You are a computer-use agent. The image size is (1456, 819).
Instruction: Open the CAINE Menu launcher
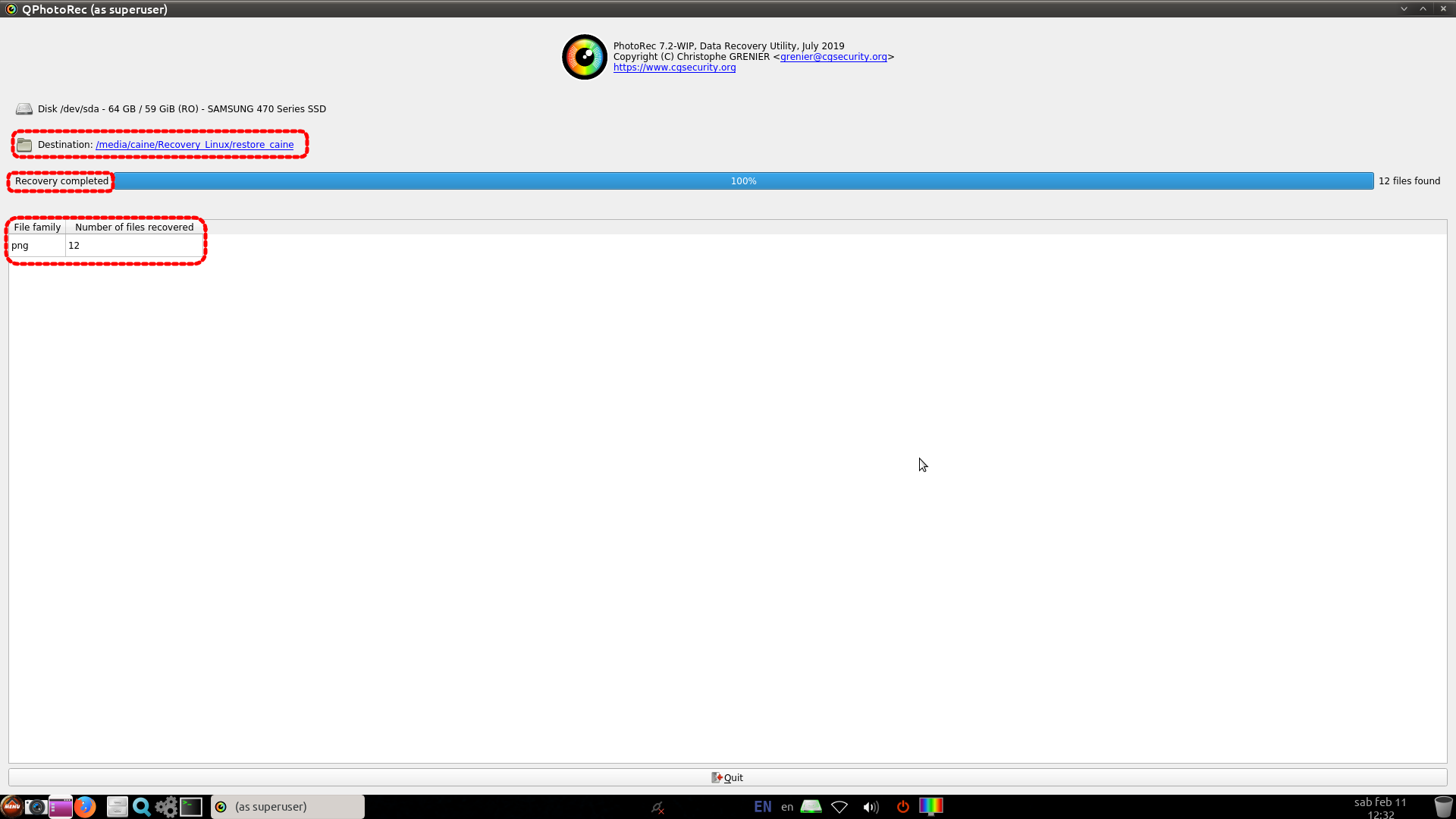[11, 806]
